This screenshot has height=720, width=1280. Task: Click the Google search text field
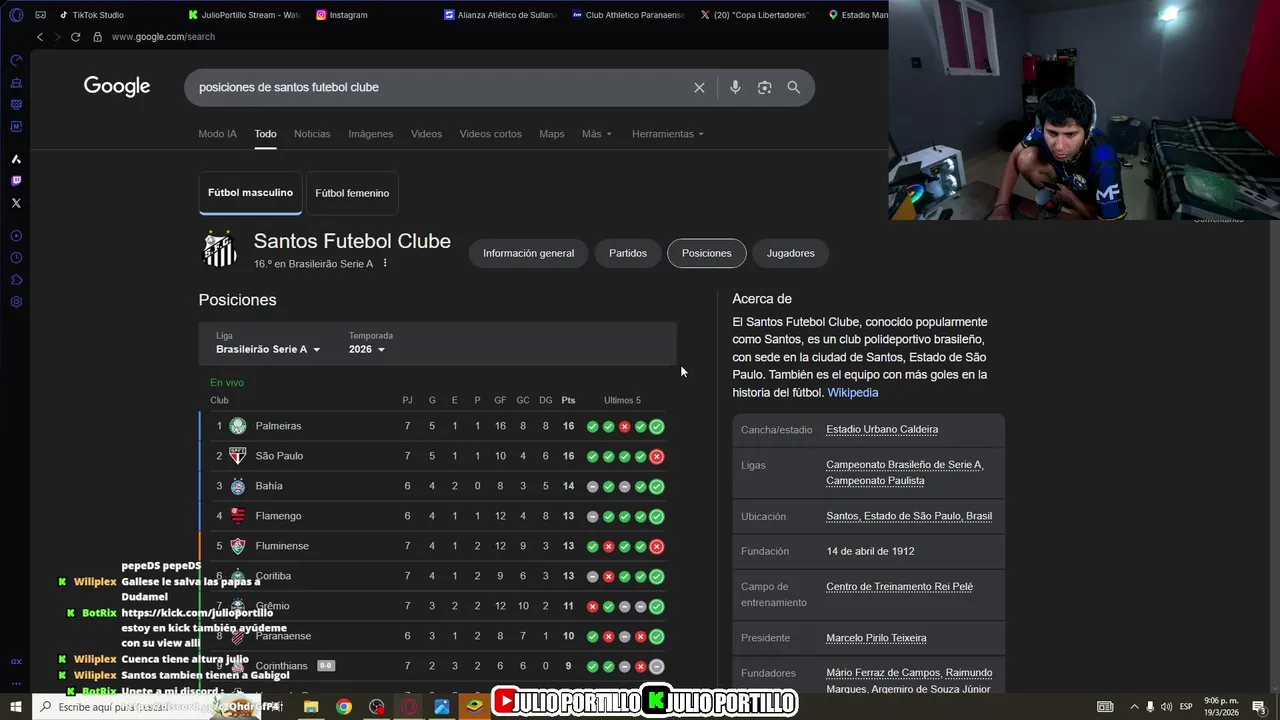coord(440,88)
